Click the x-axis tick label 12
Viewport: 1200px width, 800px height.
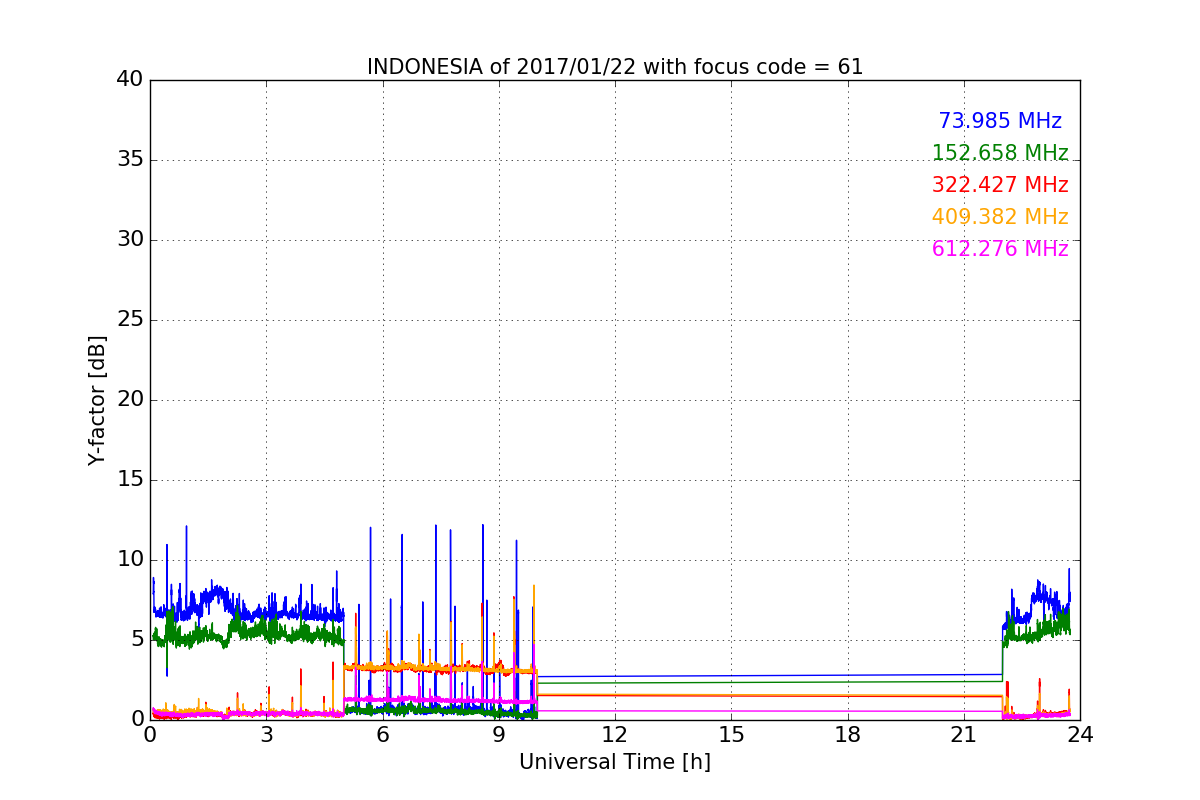(x=615, y=735)
